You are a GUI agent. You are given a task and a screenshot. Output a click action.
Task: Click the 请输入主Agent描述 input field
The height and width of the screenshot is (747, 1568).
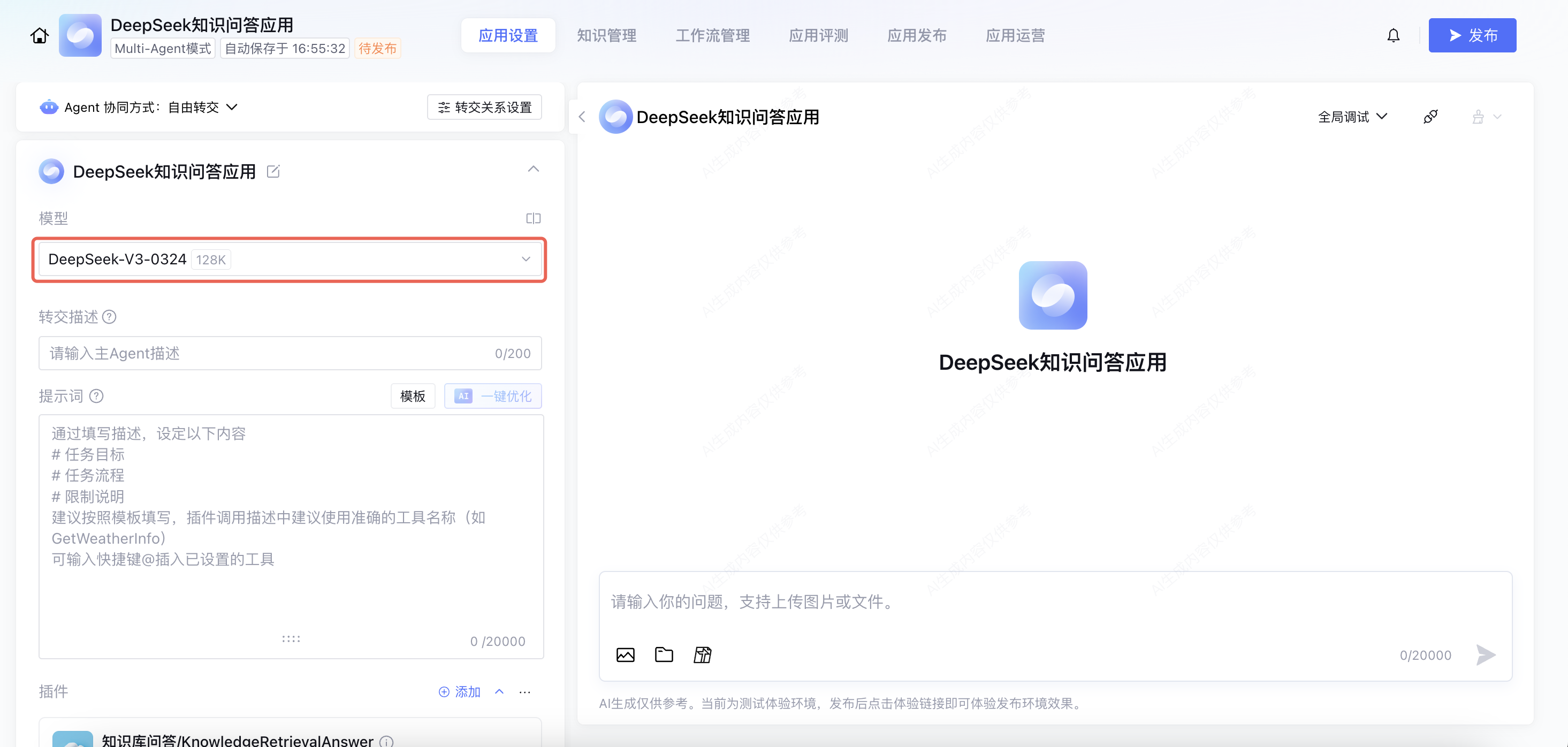pos(268,354)
